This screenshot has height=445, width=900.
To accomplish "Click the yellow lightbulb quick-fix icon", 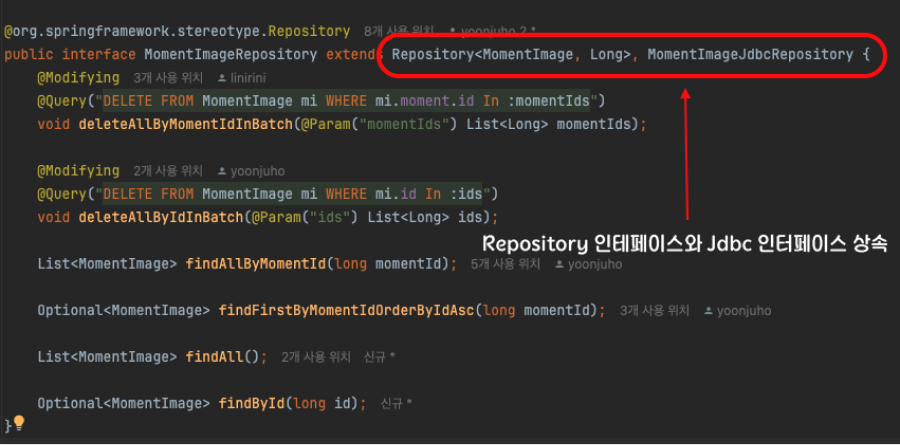I will point(20,423).
